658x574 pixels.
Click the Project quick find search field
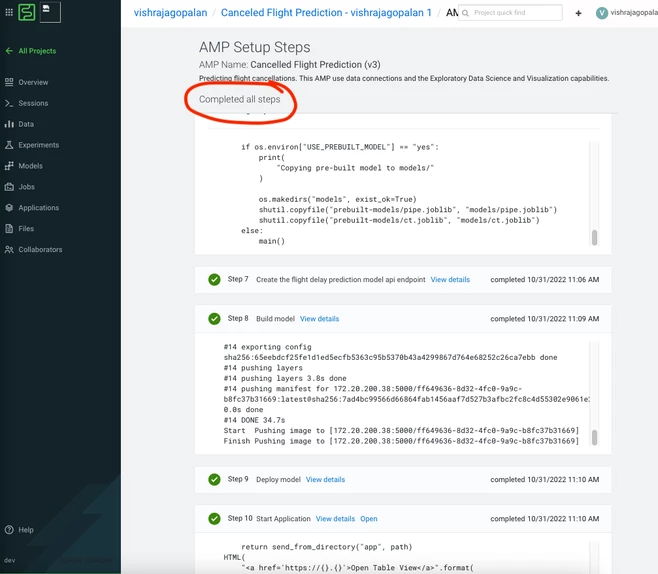tap(510, 13)
